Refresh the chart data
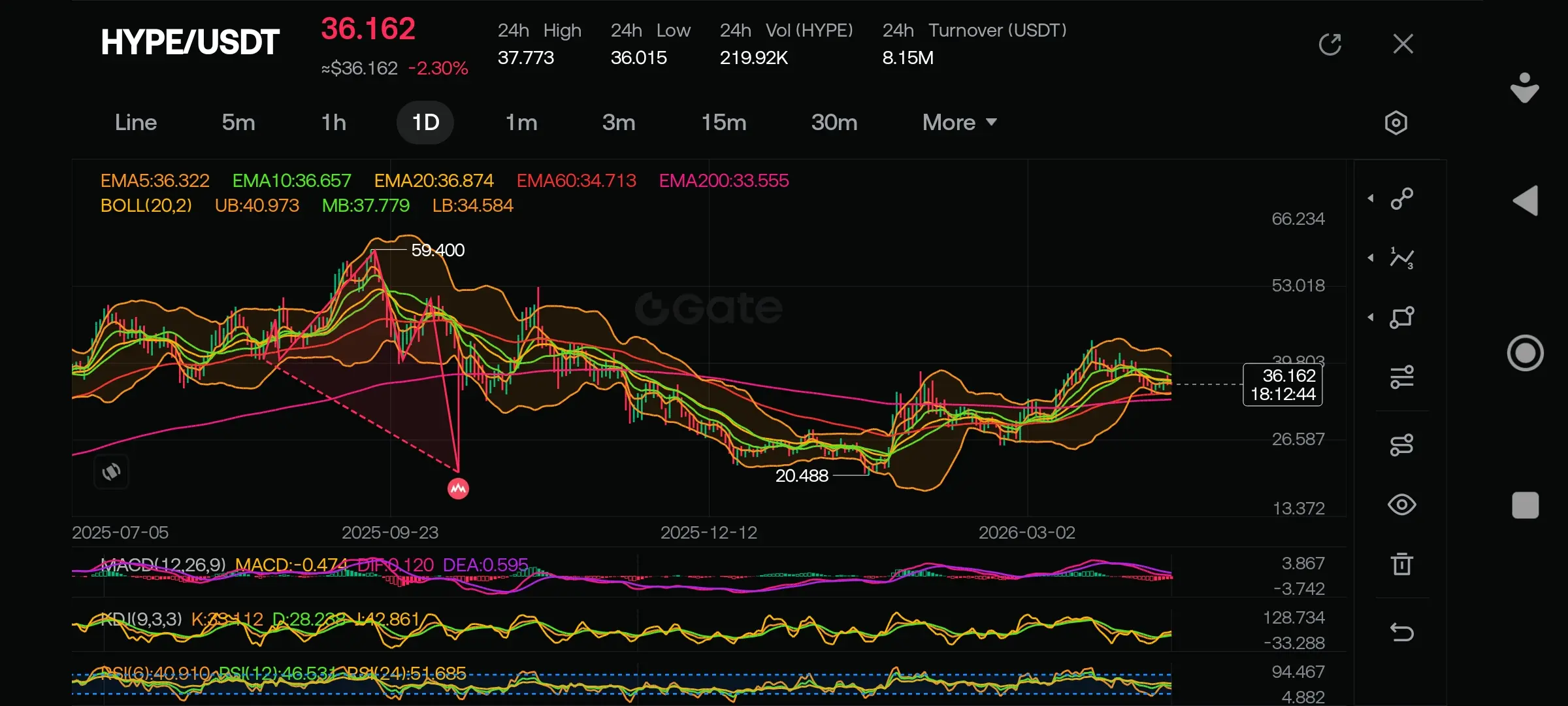This screenshot has width=1568, height=706. (x=1330, y=44)
